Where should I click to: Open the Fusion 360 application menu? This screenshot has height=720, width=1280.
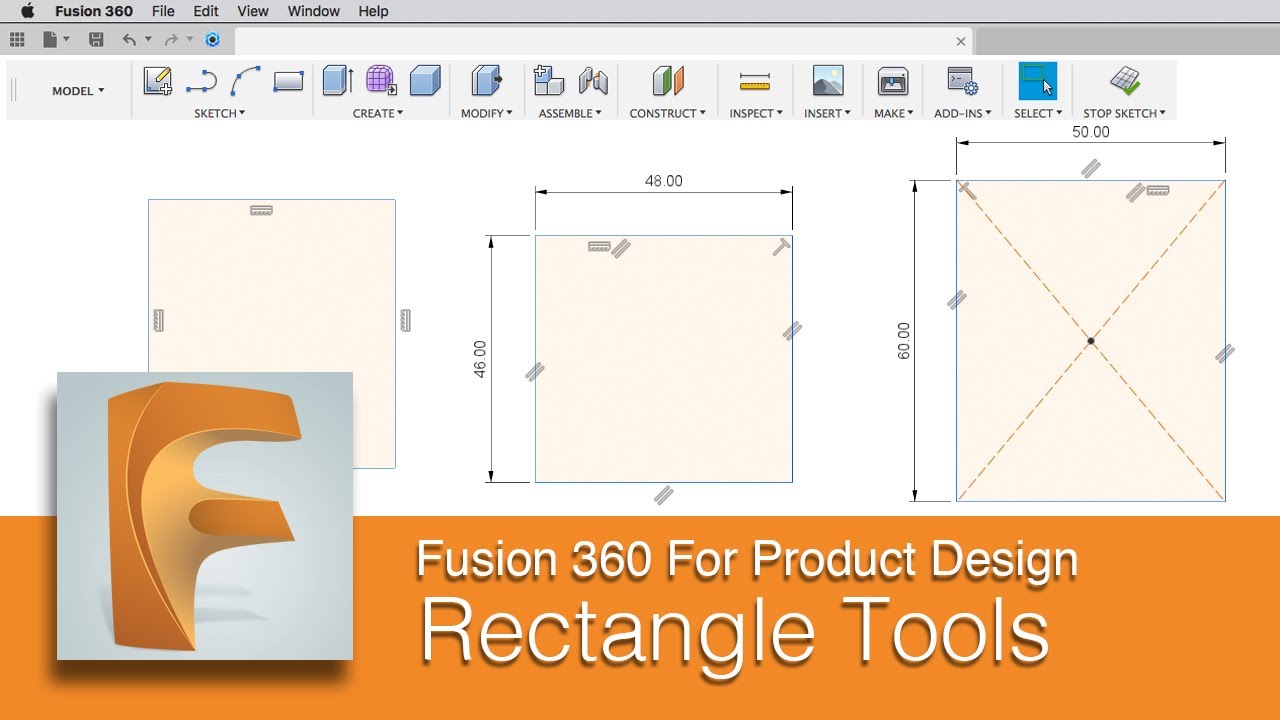coord(94,11)
